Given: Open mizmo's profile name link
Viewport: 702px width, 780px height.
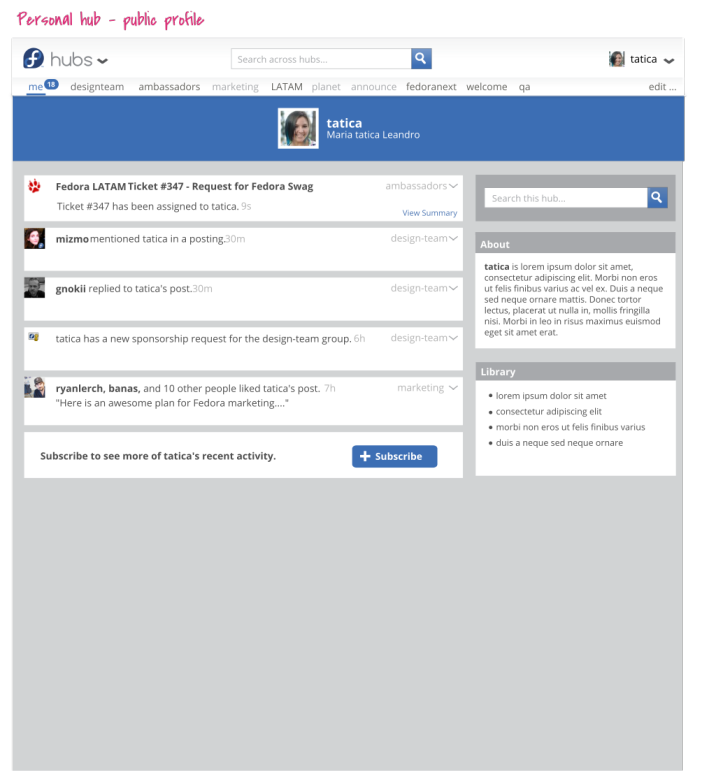Looking at the screenshot, I should click(72, 239).
